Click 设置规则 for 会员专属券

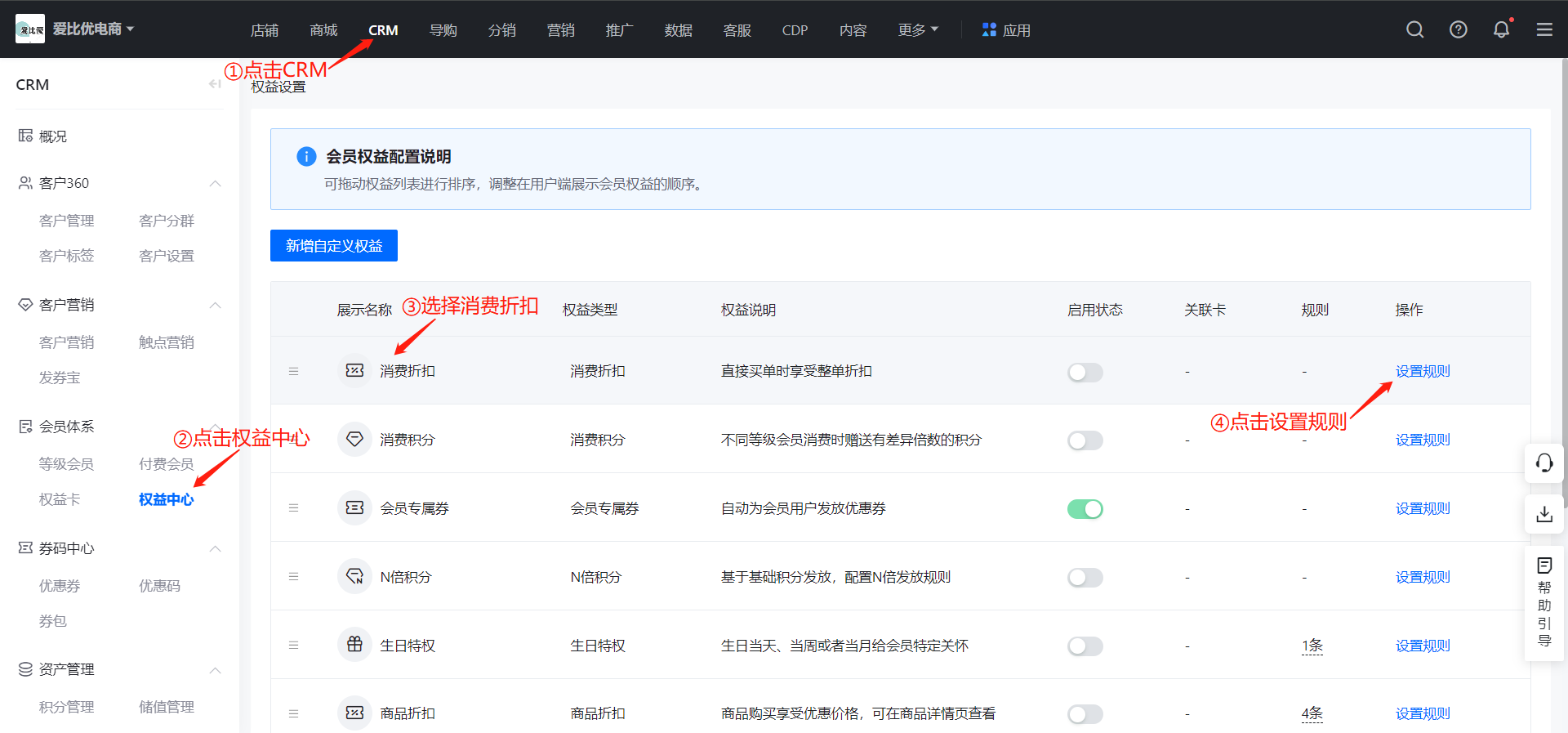(x=1423, y=508)
